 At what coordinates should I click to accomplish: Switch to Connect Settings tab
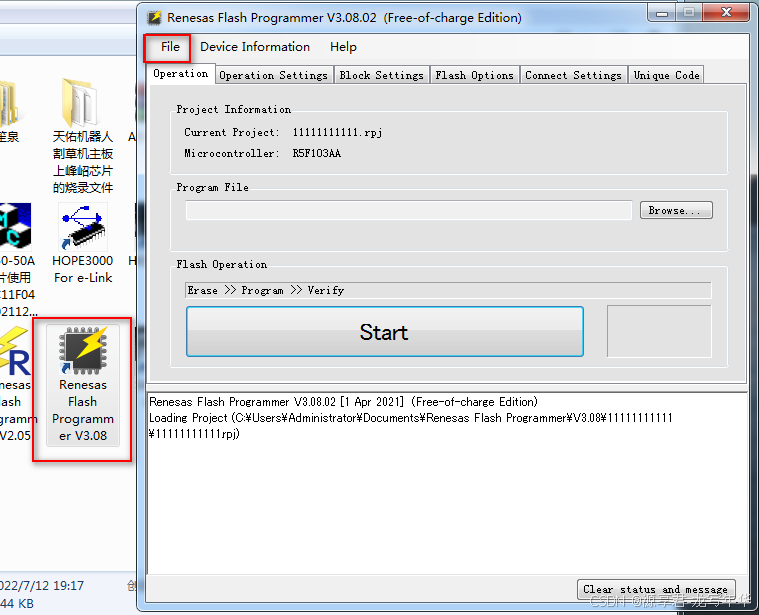coord(573,75)
